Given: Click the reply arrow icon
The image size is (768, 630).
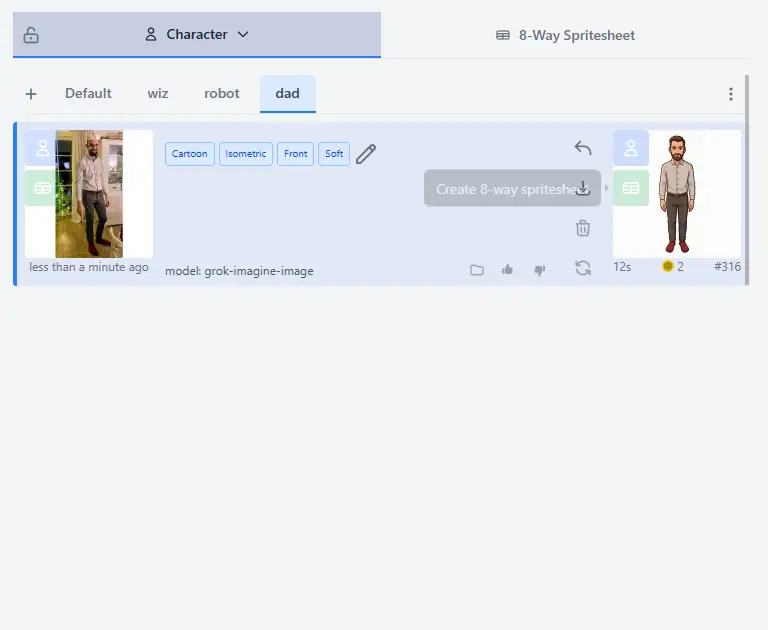Looking at the screenshot, I should click(x=583, y=148).
